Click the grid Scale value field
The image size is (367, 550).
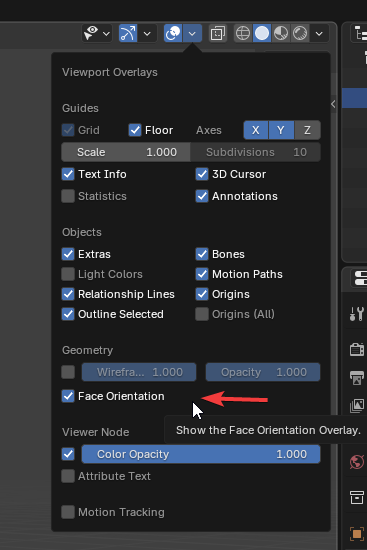pyautogui.click(x=126, y=152)
